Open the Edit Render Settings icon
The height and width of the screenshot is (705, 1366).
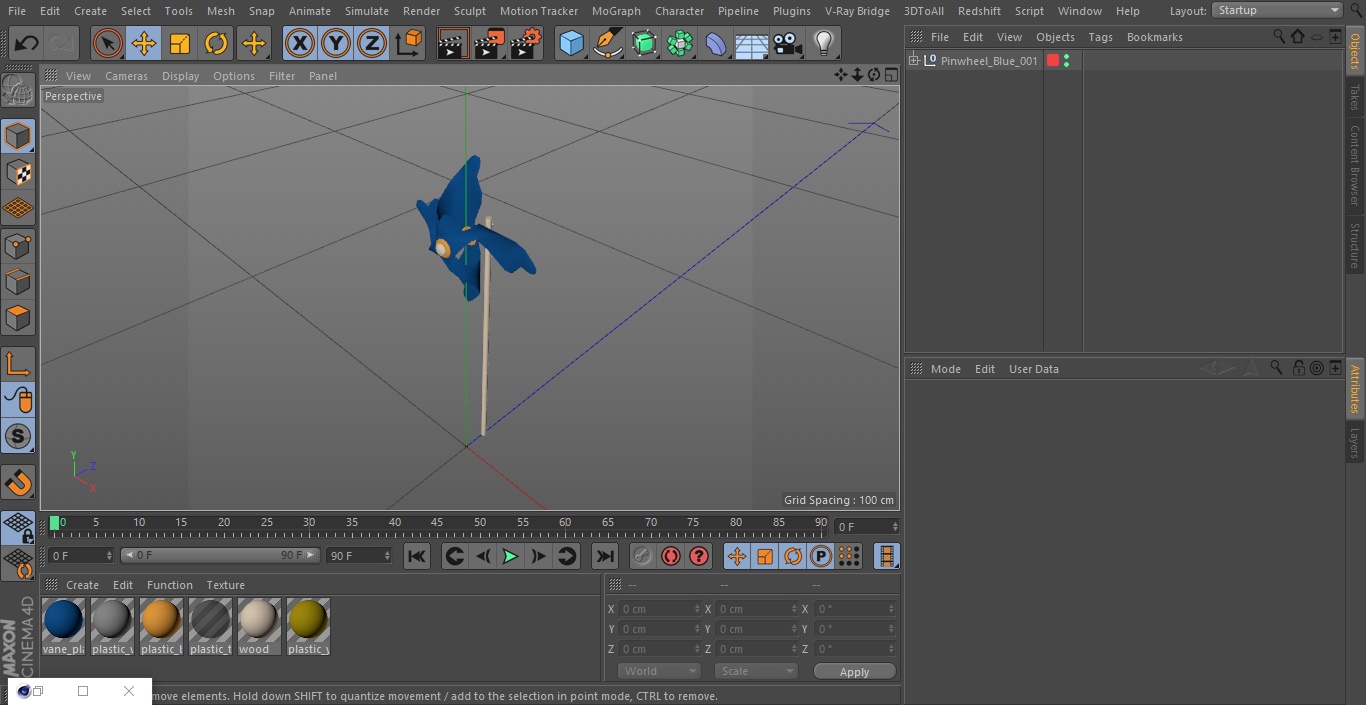[x=526, y=43]
